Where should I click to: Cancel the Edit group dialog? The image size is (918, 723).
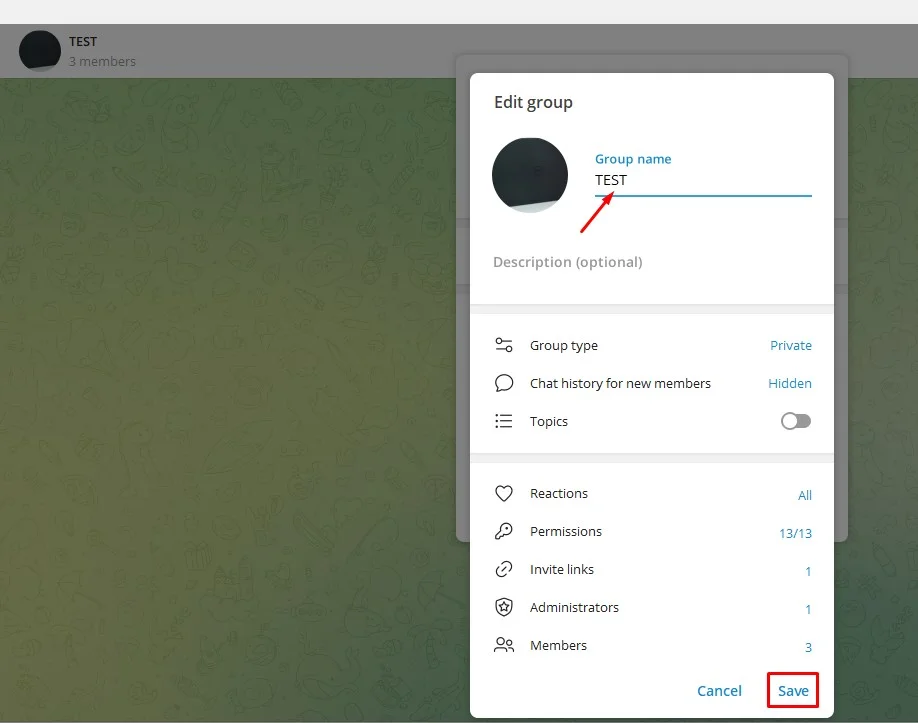click(719, 690)
